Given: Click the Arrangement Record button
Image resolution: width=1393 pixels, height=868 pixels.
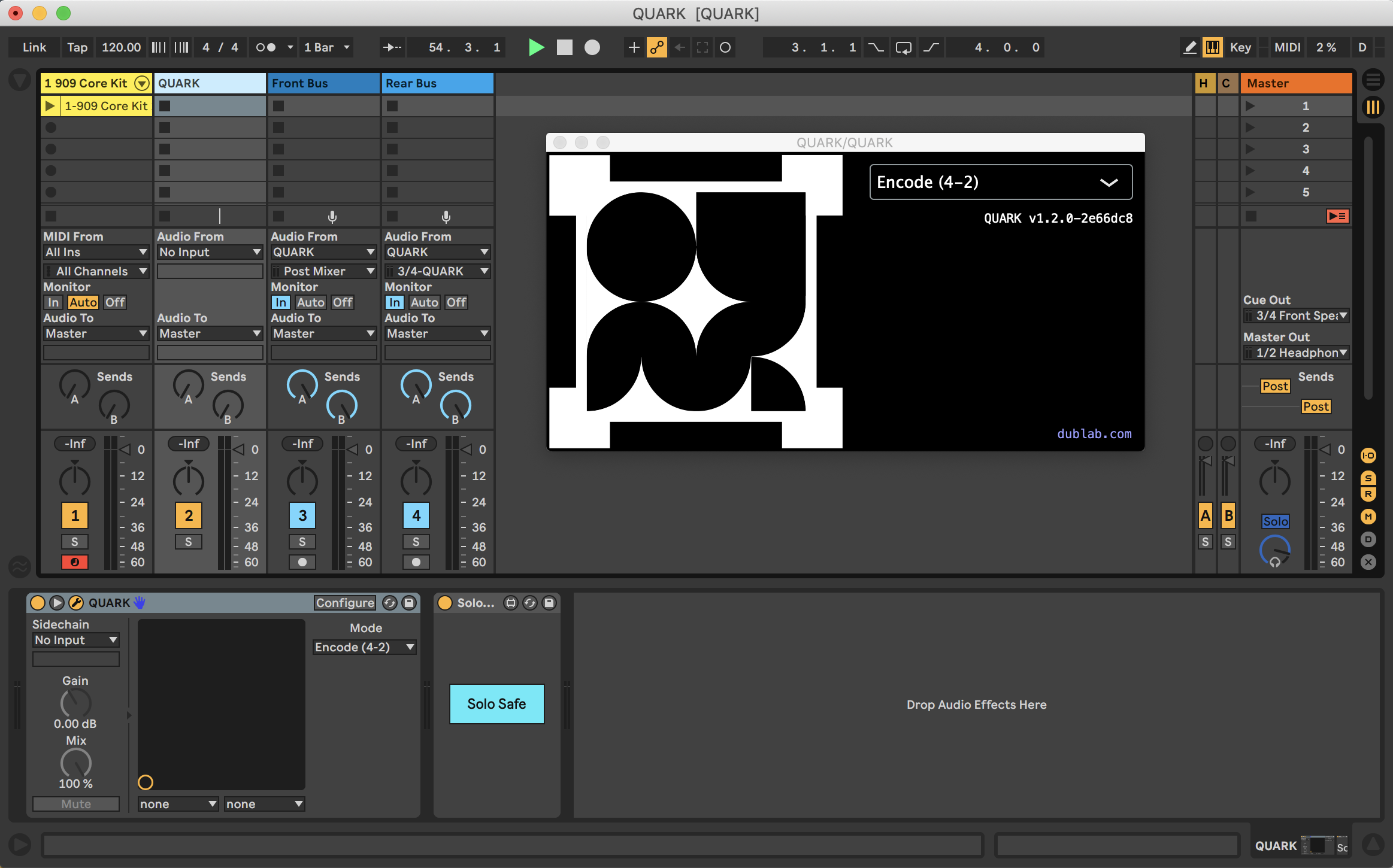Looking at the screenshot, I should 592,47.
